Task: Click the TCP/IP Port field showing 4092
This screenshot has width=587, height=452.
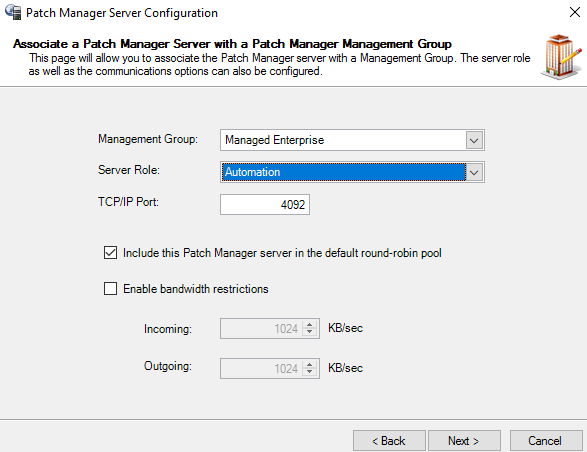Action: pos(265,204)
